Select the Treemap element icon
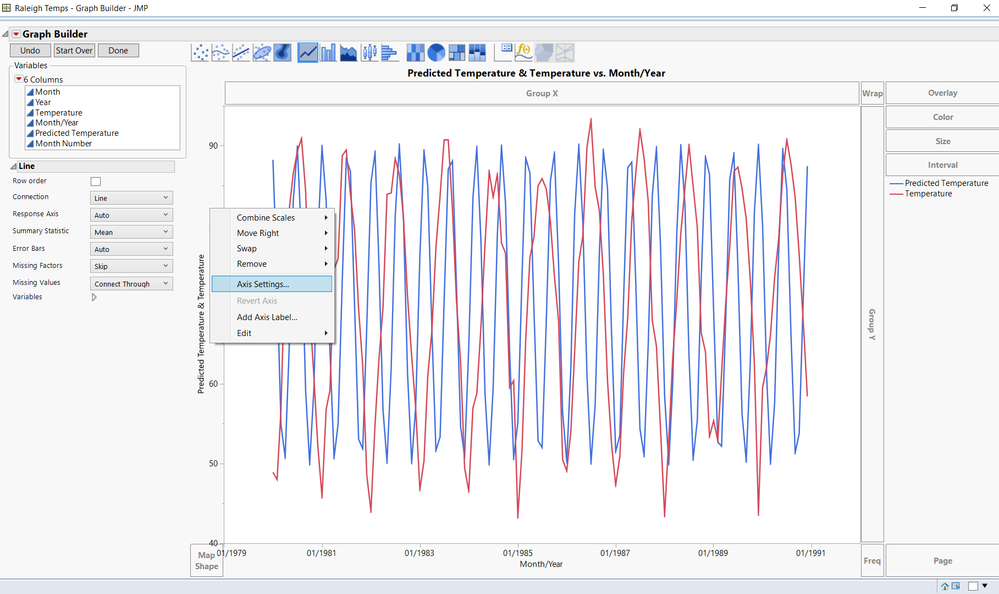The height and width of the screenshot is (594, 999). 457,52
